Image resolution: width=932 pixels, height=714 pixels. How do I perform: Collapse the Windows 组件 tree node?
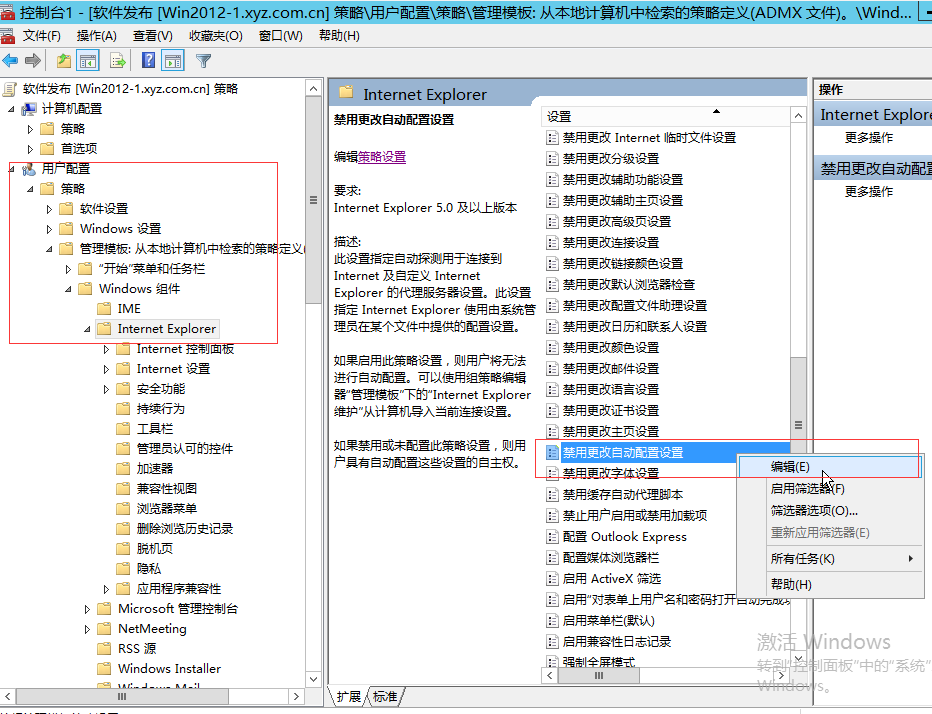point(68,289)
